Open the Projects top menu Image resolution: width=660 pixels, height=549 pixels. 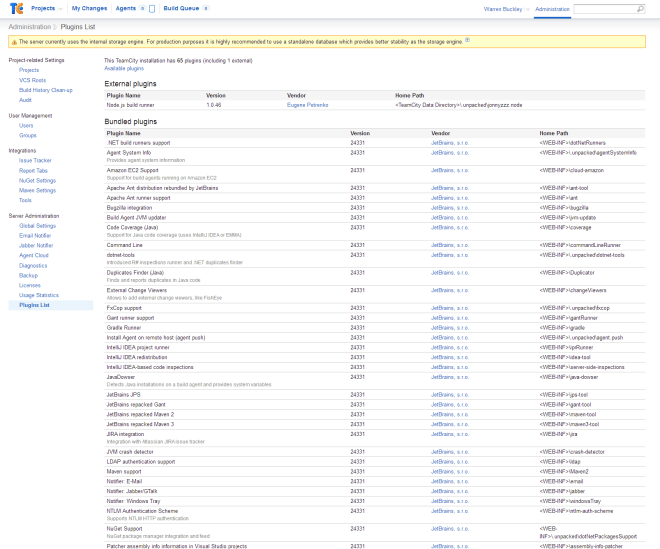(x=43, y=8)
